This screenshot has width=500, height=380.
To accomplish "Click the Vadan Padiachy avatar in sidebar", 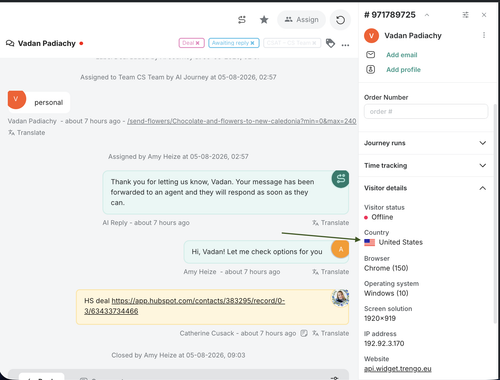I will pos(371,36).
